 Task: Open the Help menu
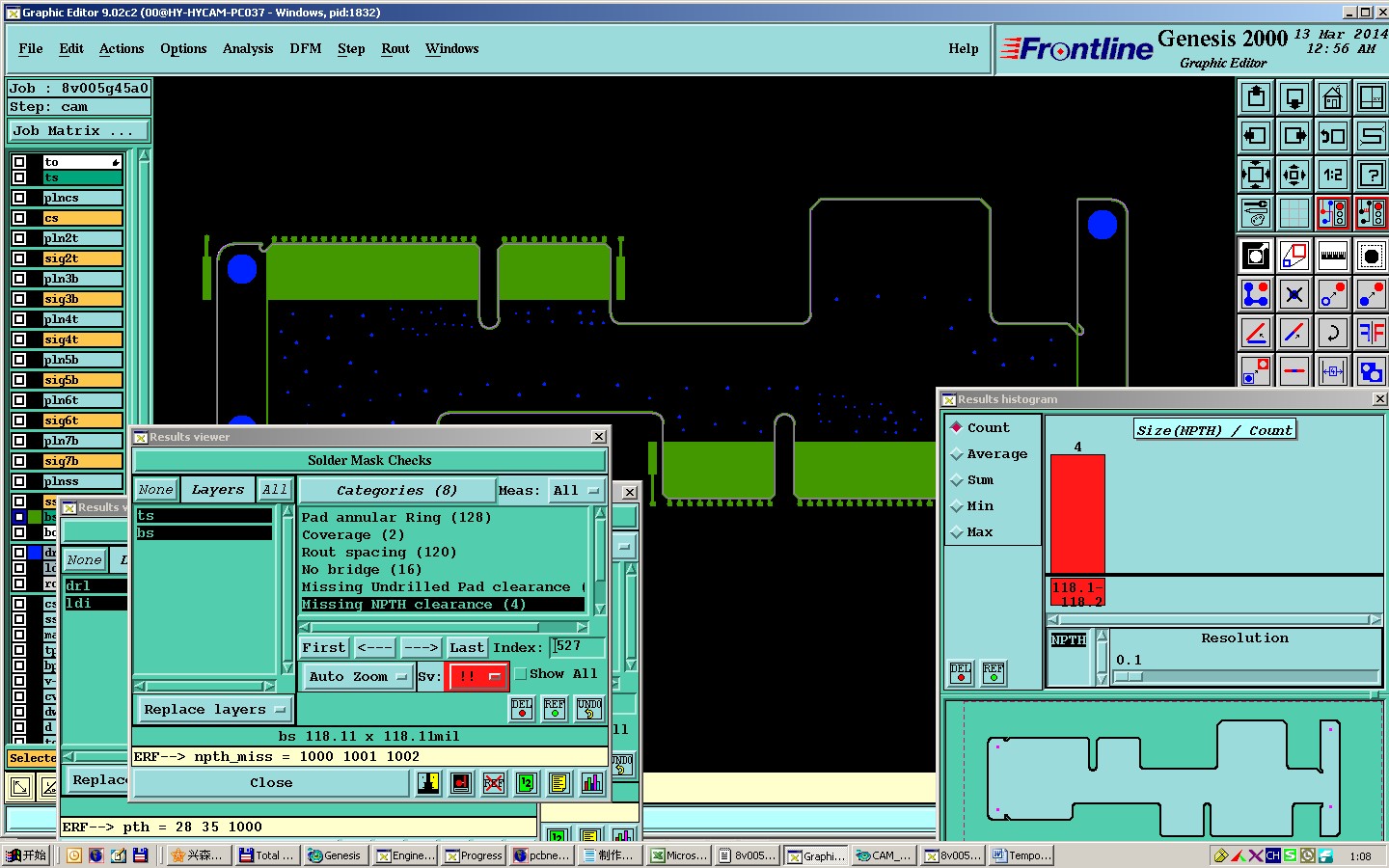(964, 48)
